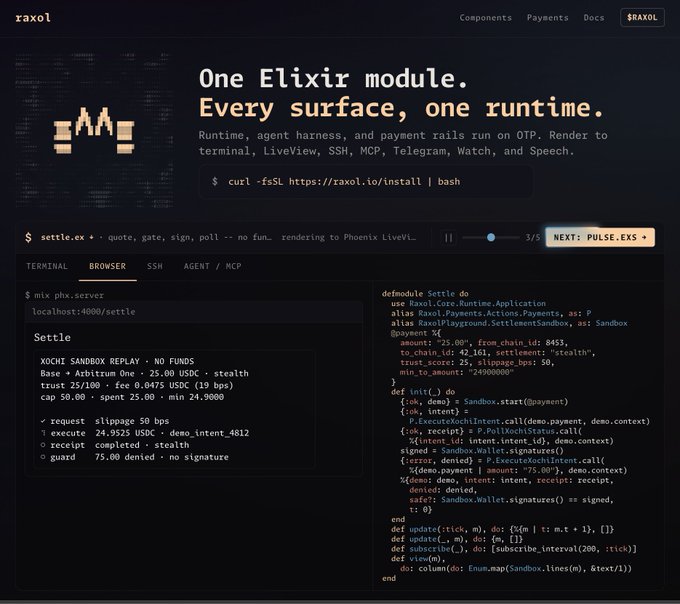Click 'One Elixir module.' headline
This screenshot has width=680, height=604.
click(333, 79)
